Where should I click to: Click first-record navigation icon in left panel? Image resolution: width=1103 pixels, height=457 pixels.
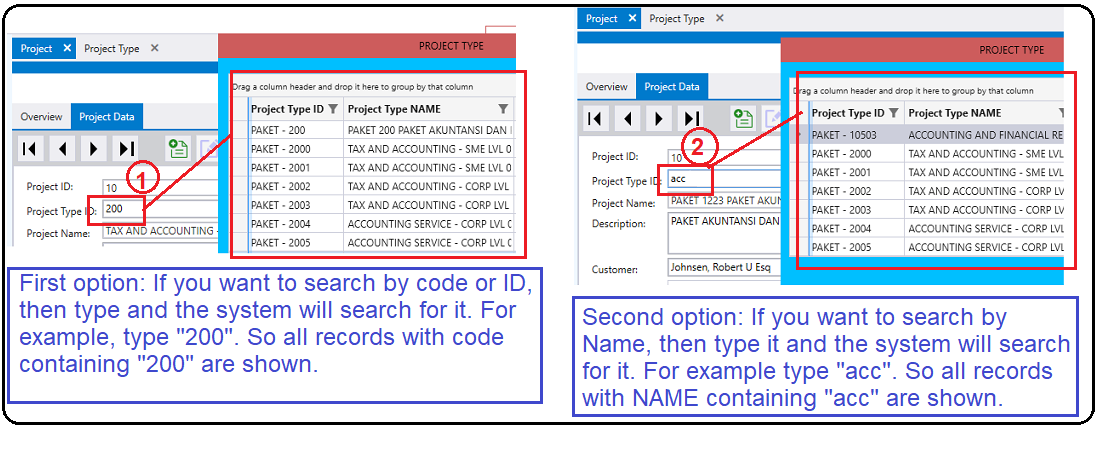(x=29, y=149)
